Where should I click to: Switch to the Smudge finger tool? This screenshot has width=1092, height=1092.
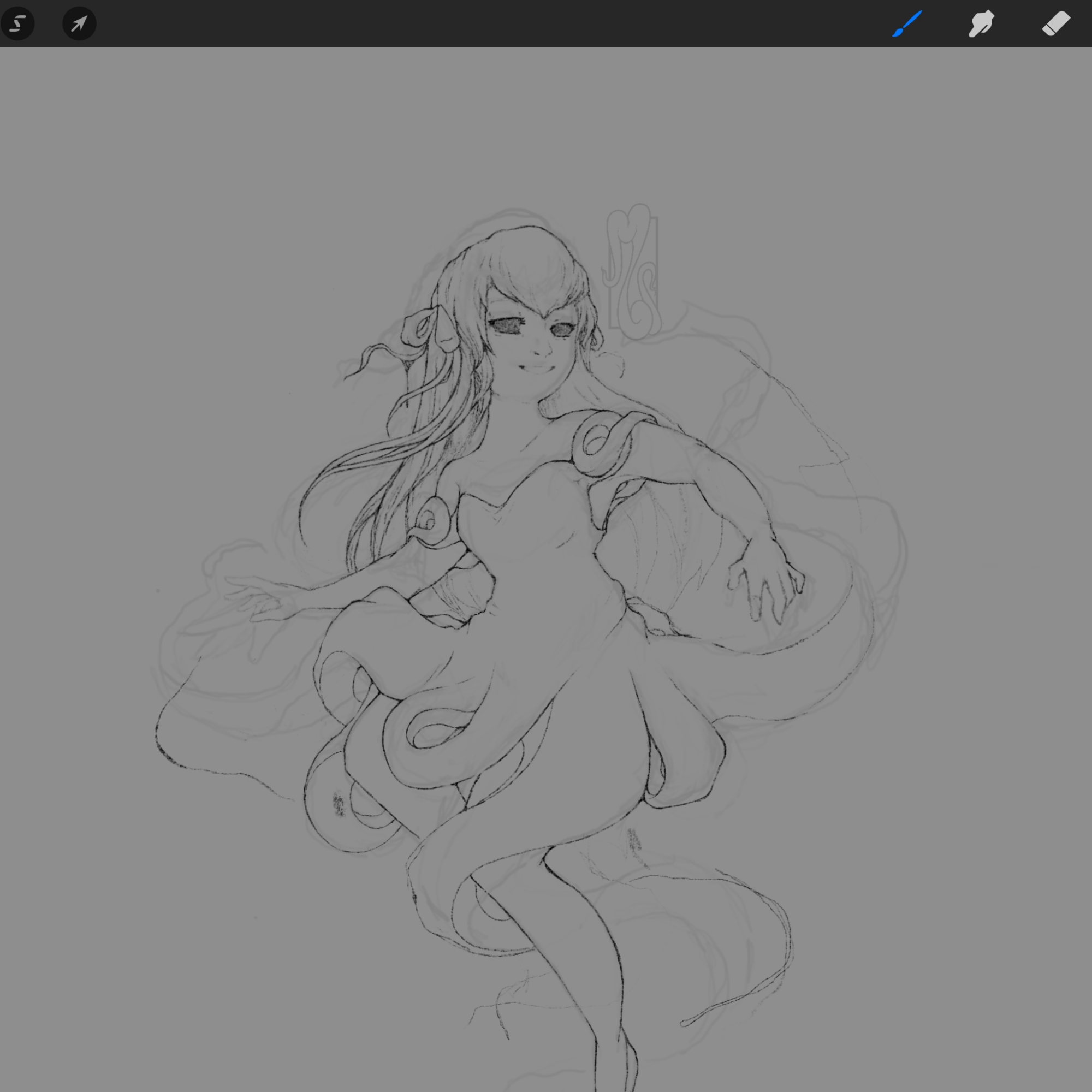[x=981, y=23]
